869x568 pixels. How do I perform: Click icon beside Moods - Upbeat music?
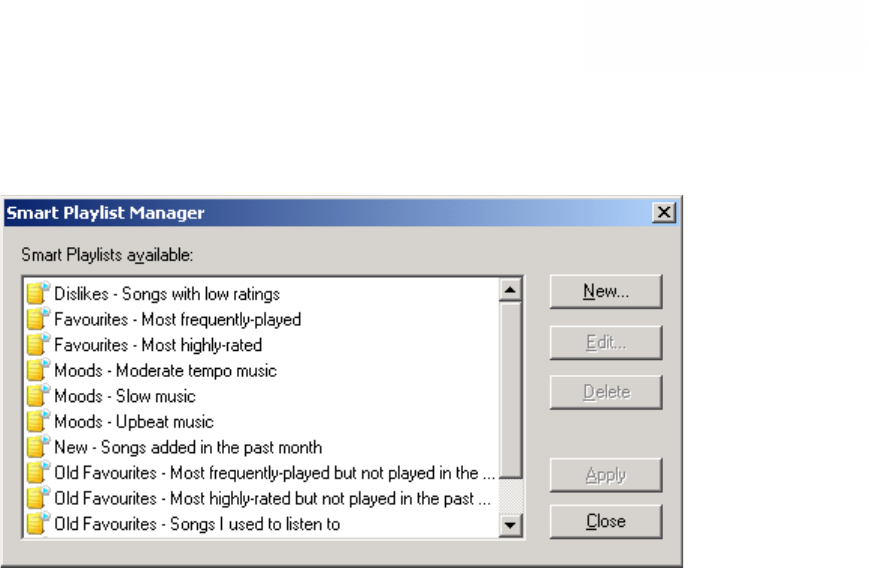click(x=38, y=421)
